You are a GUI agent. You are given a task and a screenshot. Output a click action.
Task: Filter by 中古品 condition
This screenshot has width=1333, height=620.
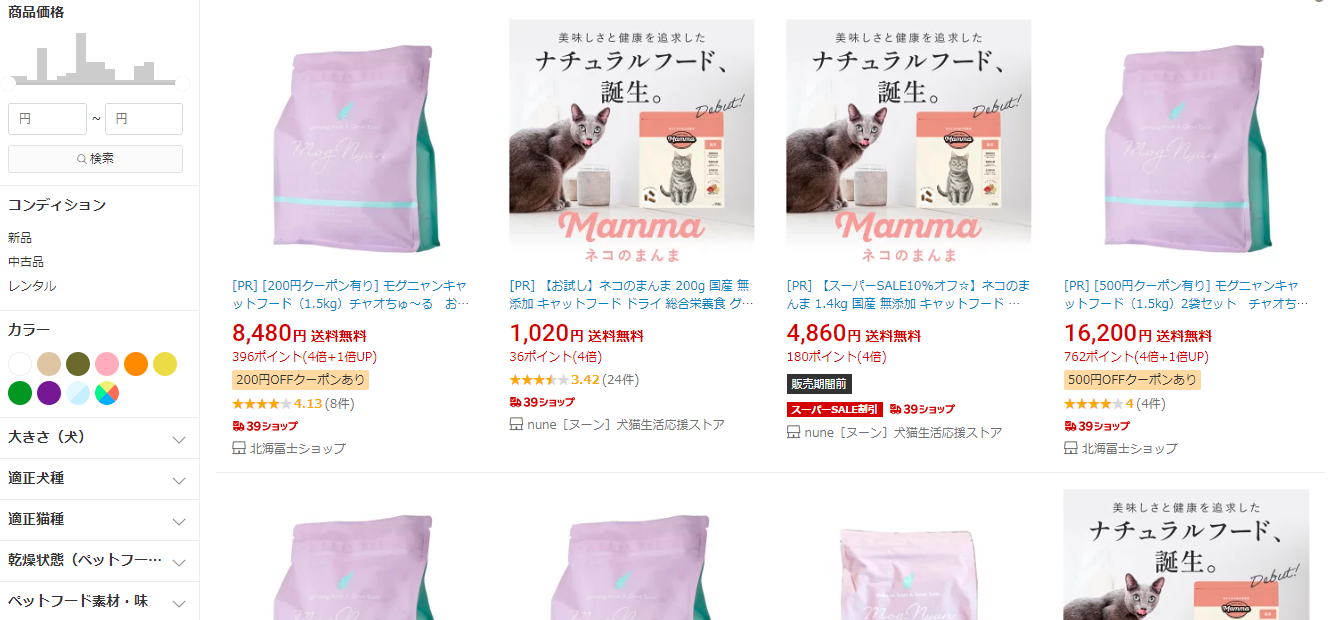click(26, 262)
